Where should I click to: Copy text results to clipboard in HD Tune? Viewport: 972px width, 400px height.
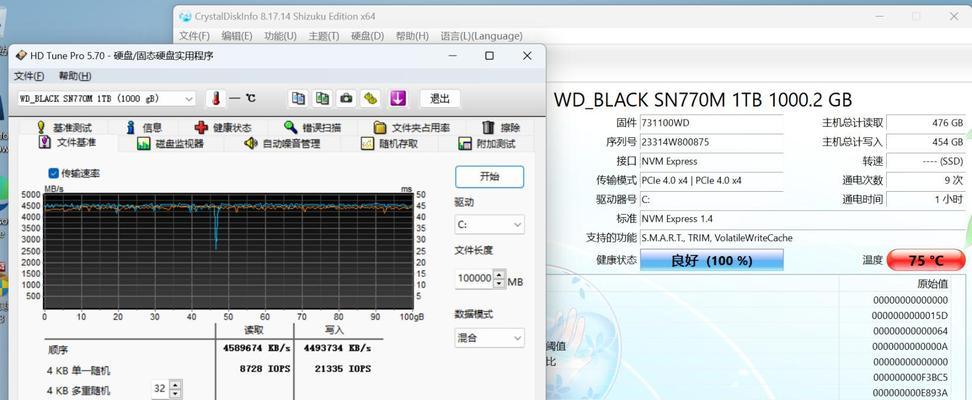click(298, 98)
